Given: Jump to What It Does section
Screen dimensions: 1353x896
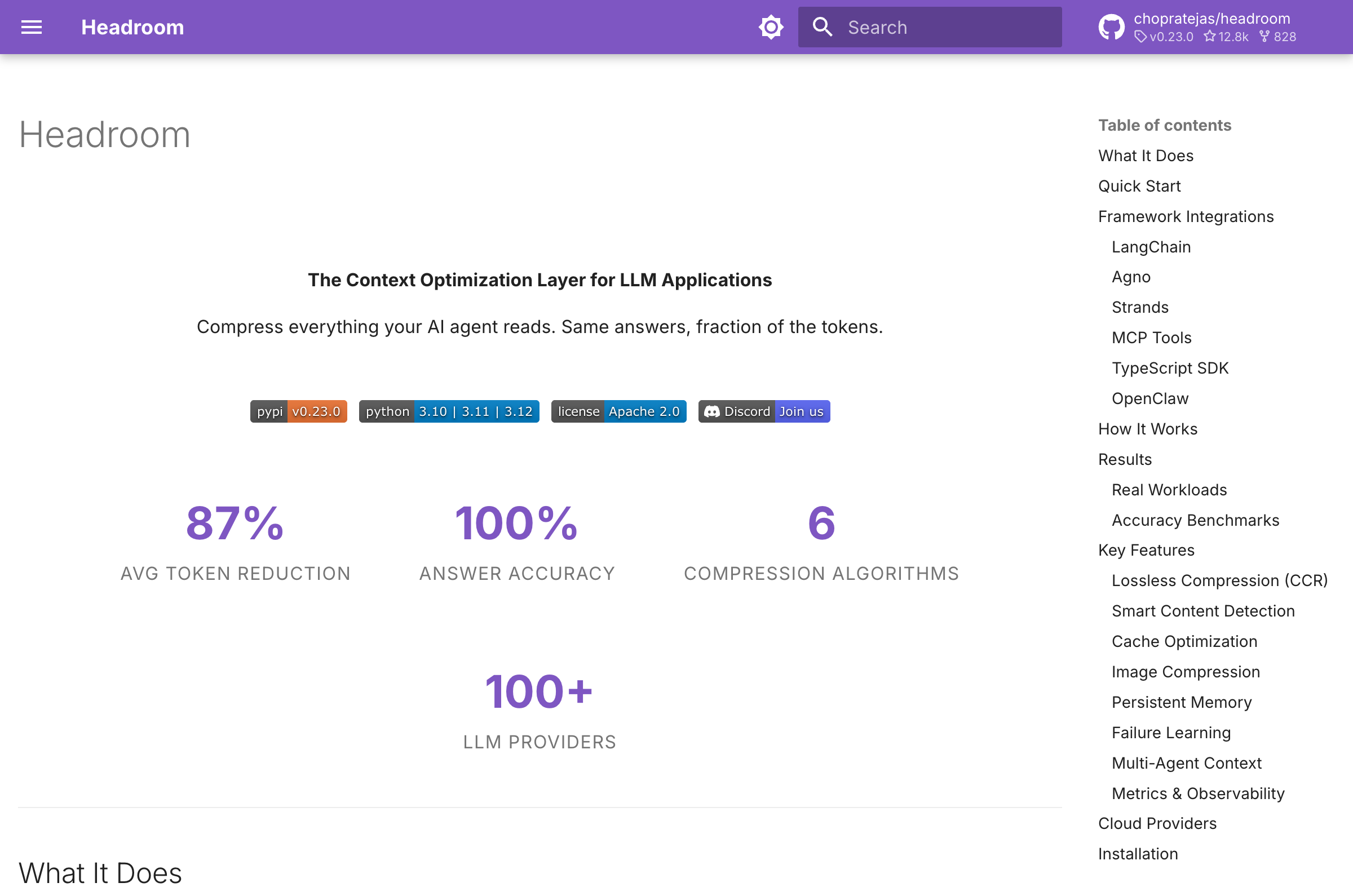Looking at the screenshot, I should coord(1146,156).
